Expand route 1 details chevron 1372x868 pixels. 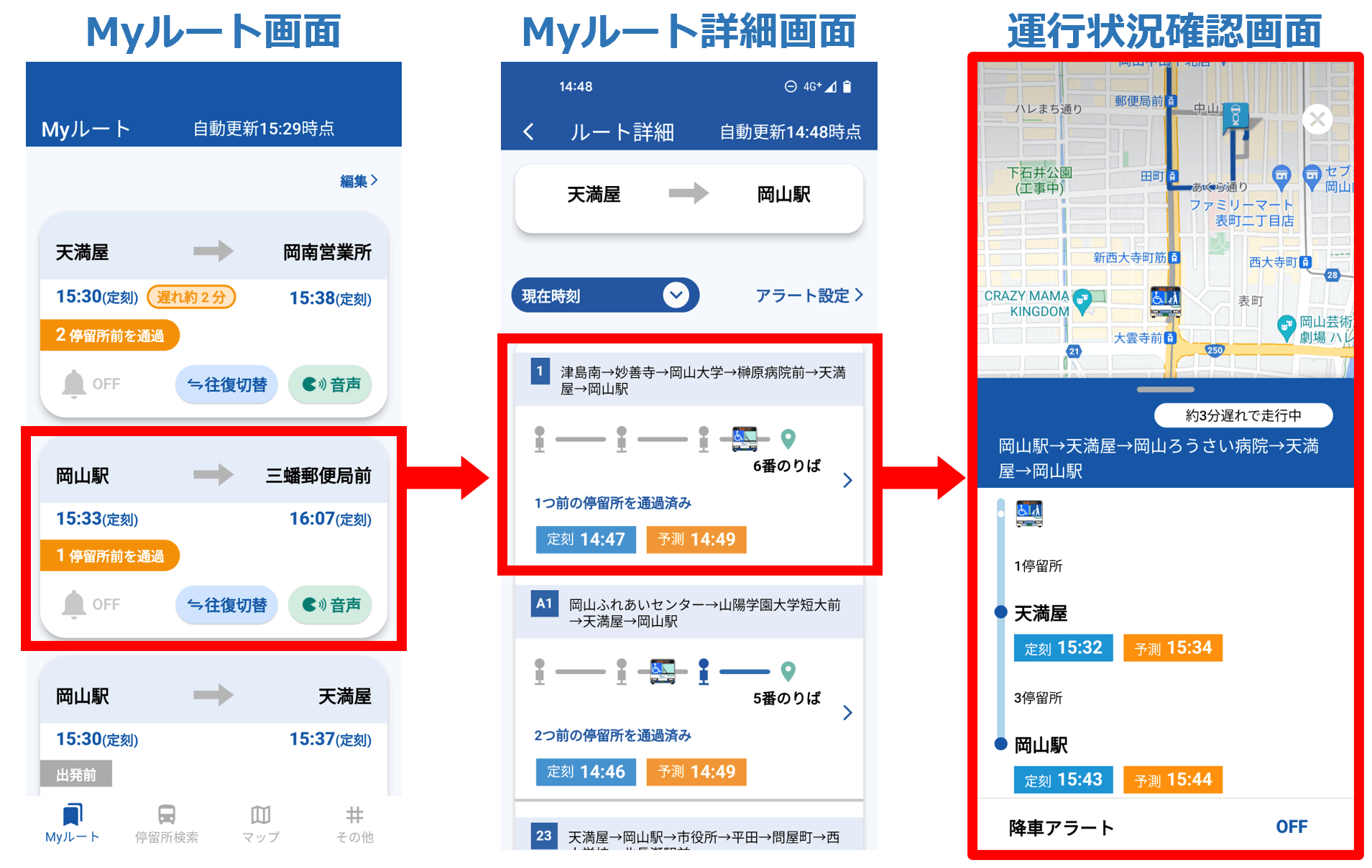tap(847, 480)
